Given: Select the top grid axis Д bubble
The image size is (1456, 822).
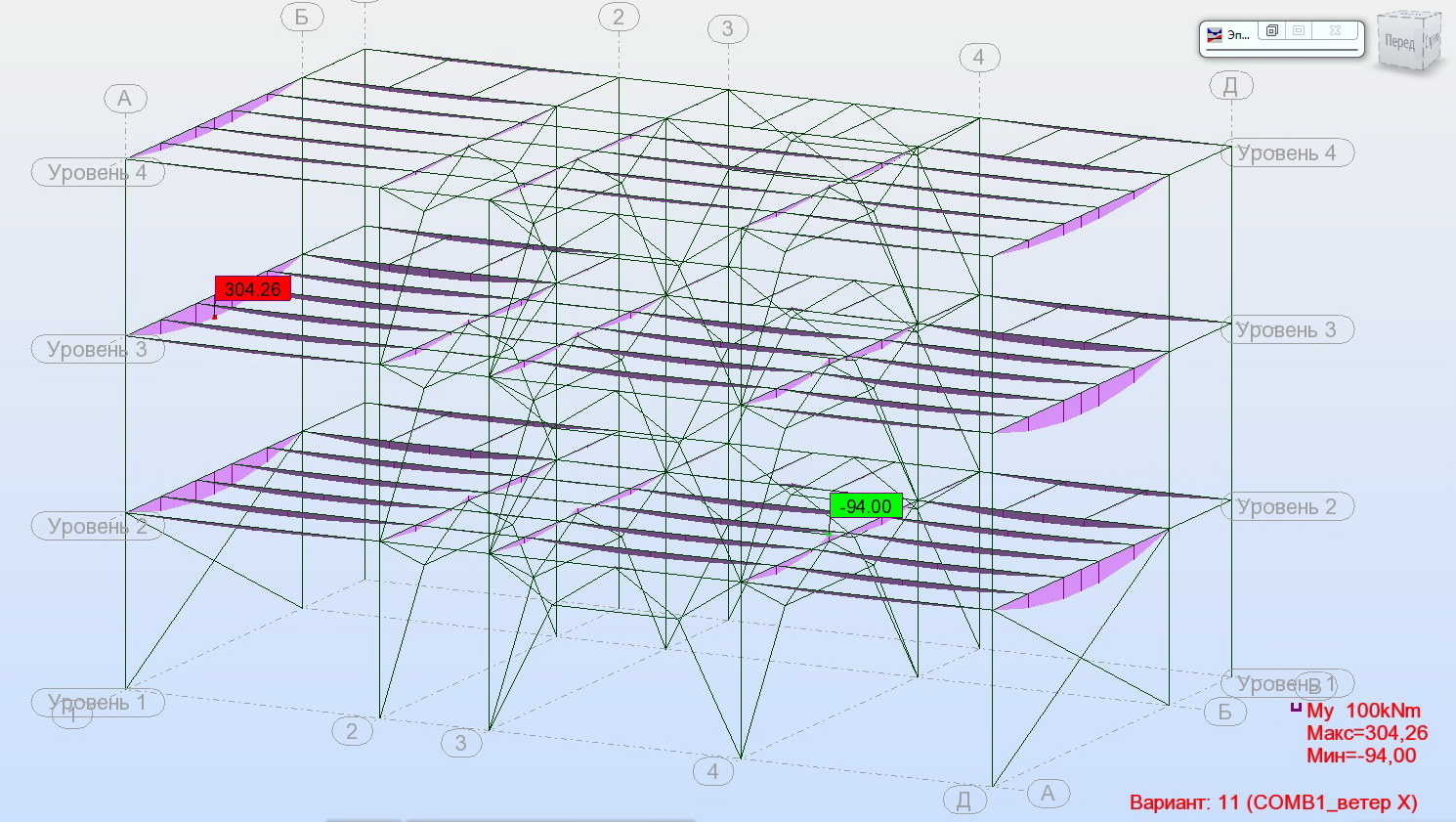Looking at the screenshot, I should pyautogui.click(x=1231, y=86).
